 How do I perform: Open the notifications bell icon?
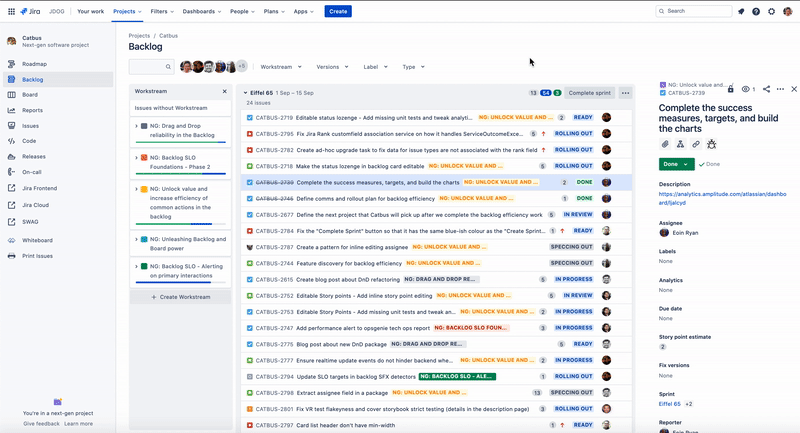point(741,11)
